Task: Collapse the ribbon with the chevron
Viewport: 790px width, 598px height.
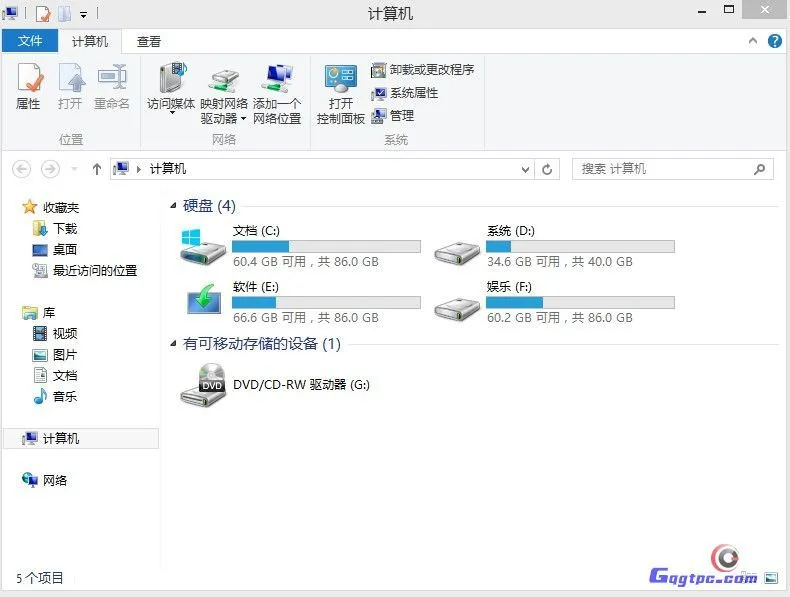Action: (x=753, y=41)
